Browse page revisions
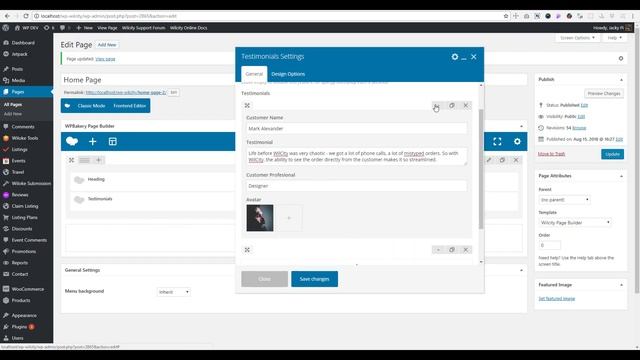Image resolution: width=640 pixels, height=360 pixels. (x=579, y=128)
